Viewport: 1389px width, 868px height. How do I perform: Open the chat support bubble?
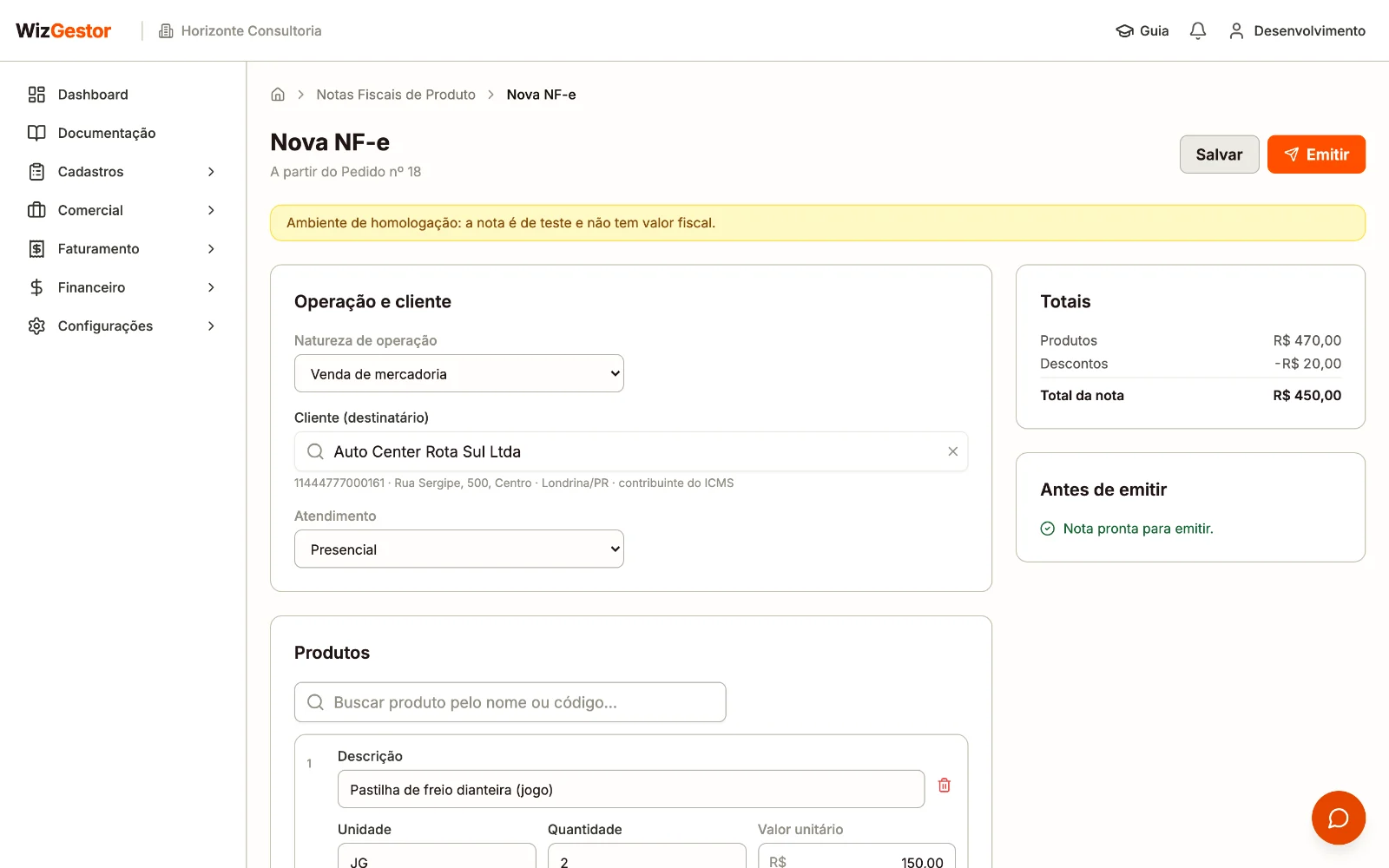1338,818
